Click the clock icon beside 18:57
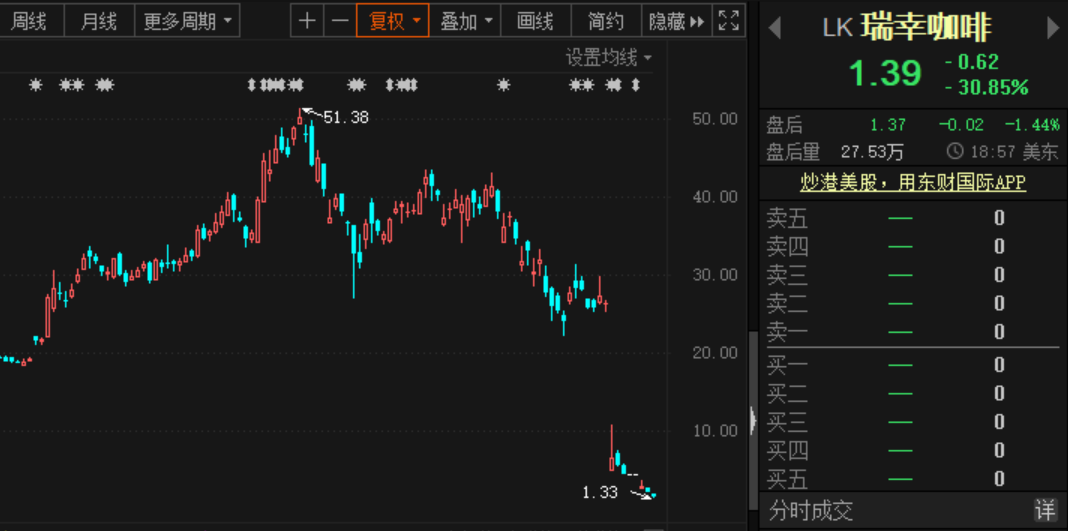This screenshot has width=1068, height=531. point(955,152)
